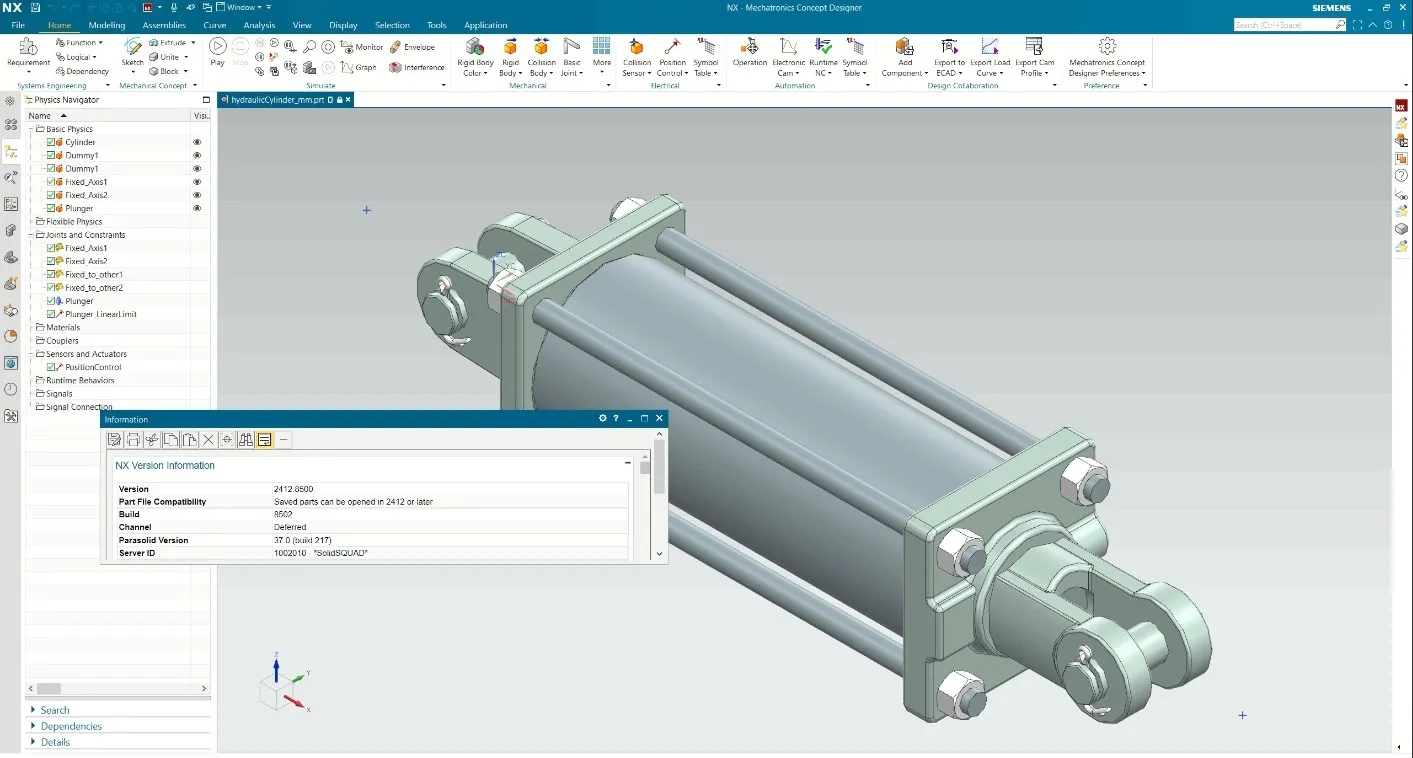Viewport: 1413px width, 758px height.
Task: Click the Export Cam Profile icon
Action: [1034, 47]
